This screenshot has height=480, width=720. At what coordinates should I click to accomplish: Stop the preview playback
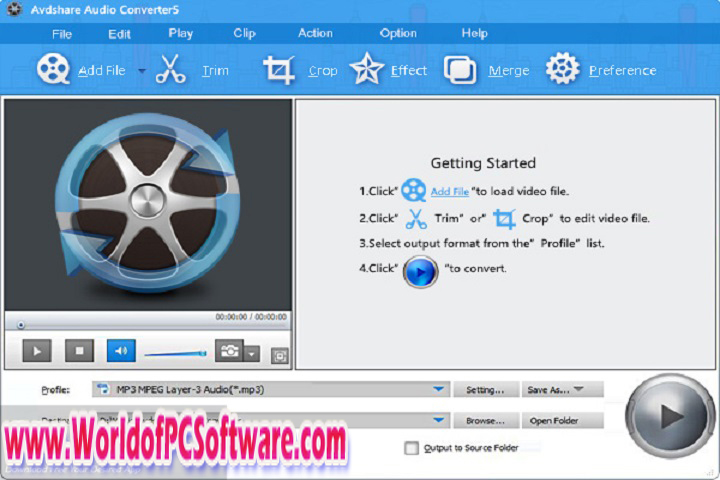tap(79, 351)
